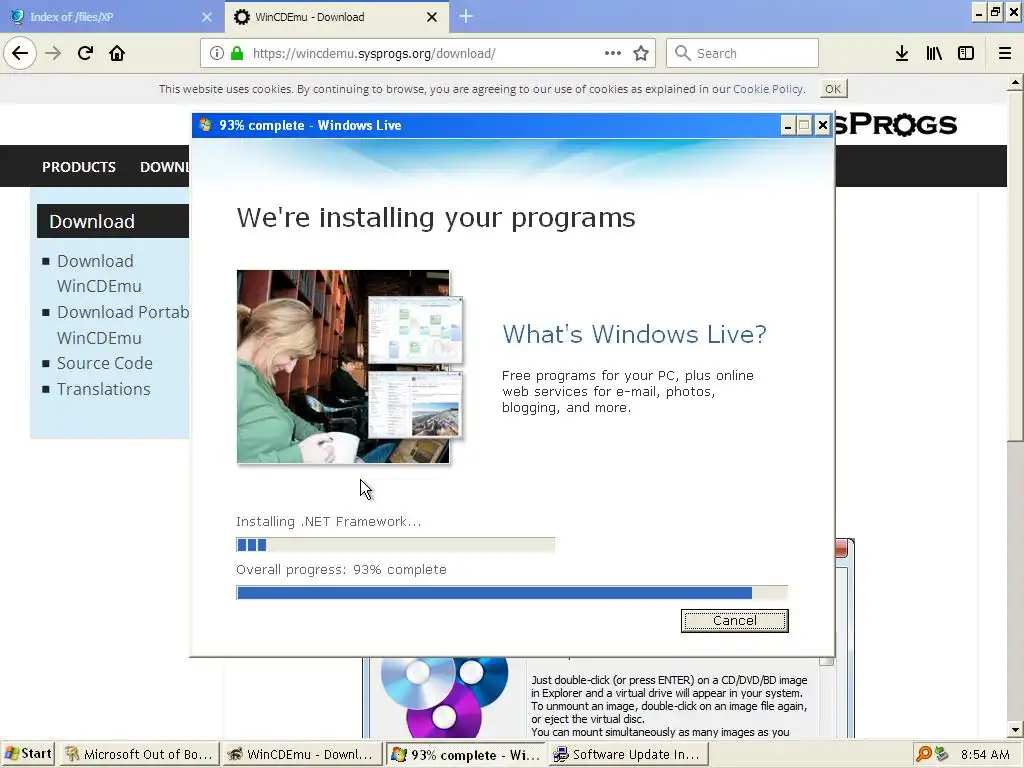The width and height of the screenshot is (1024, 768).
Task: Close the WinCDEmu - Download tab
Action: pyautogui.click(x=432, y=17)
